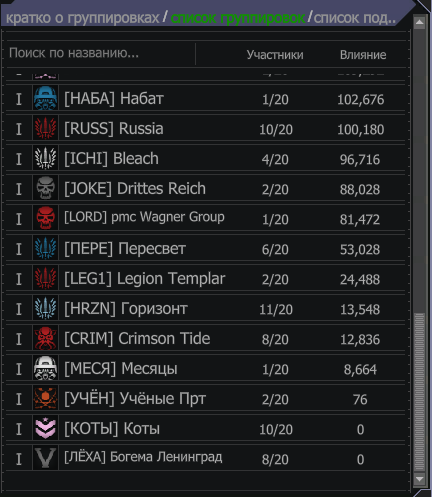Click the pink chevron emblem of Коты

[x=45, y=428]
